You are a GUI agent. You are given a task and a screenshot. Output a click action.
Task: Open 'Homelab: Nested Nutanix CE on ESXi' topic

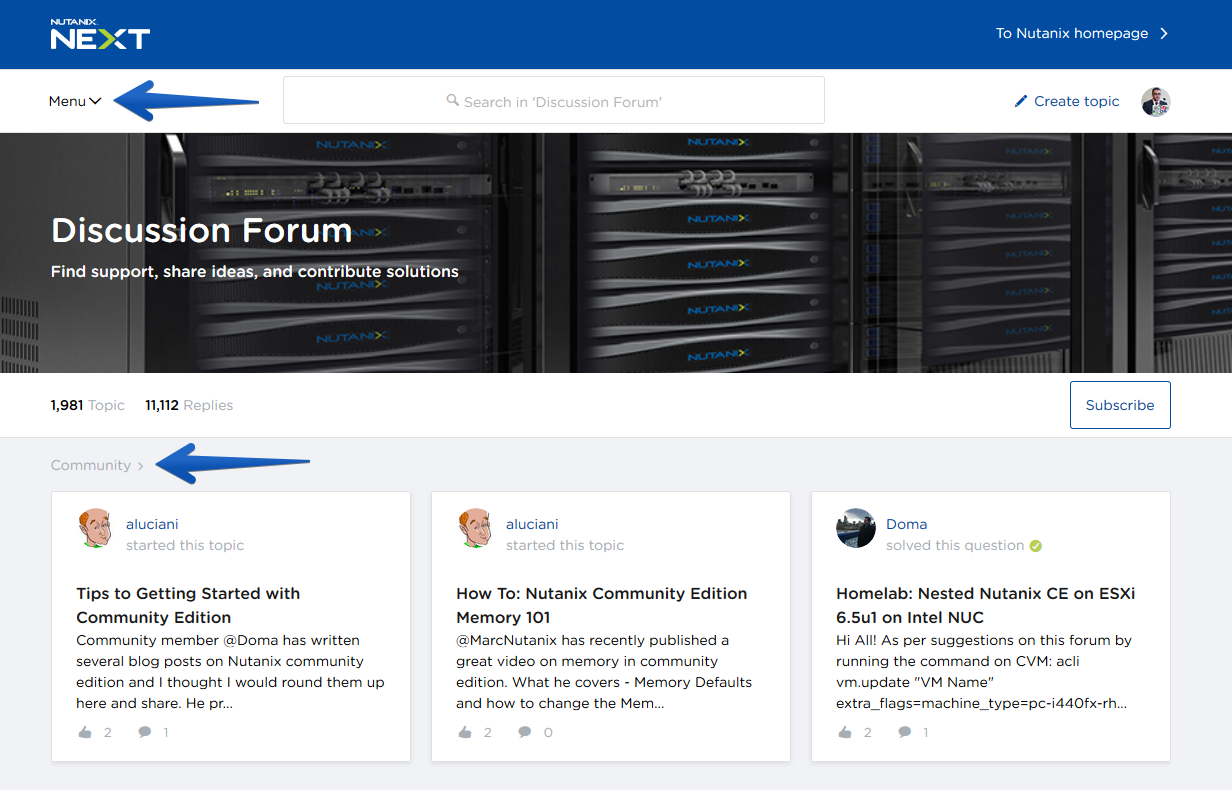[x=986, y=605]
